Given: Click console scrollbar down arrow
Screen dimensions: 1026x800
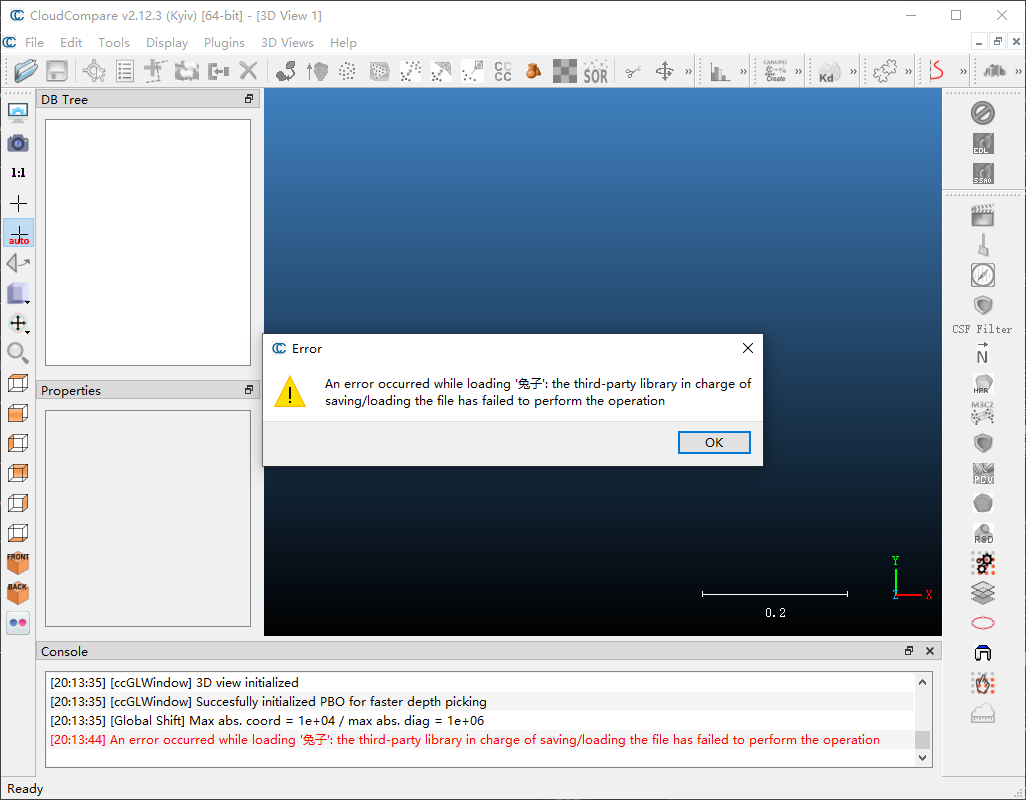Looking at the screenshot, I should [923, 757].
